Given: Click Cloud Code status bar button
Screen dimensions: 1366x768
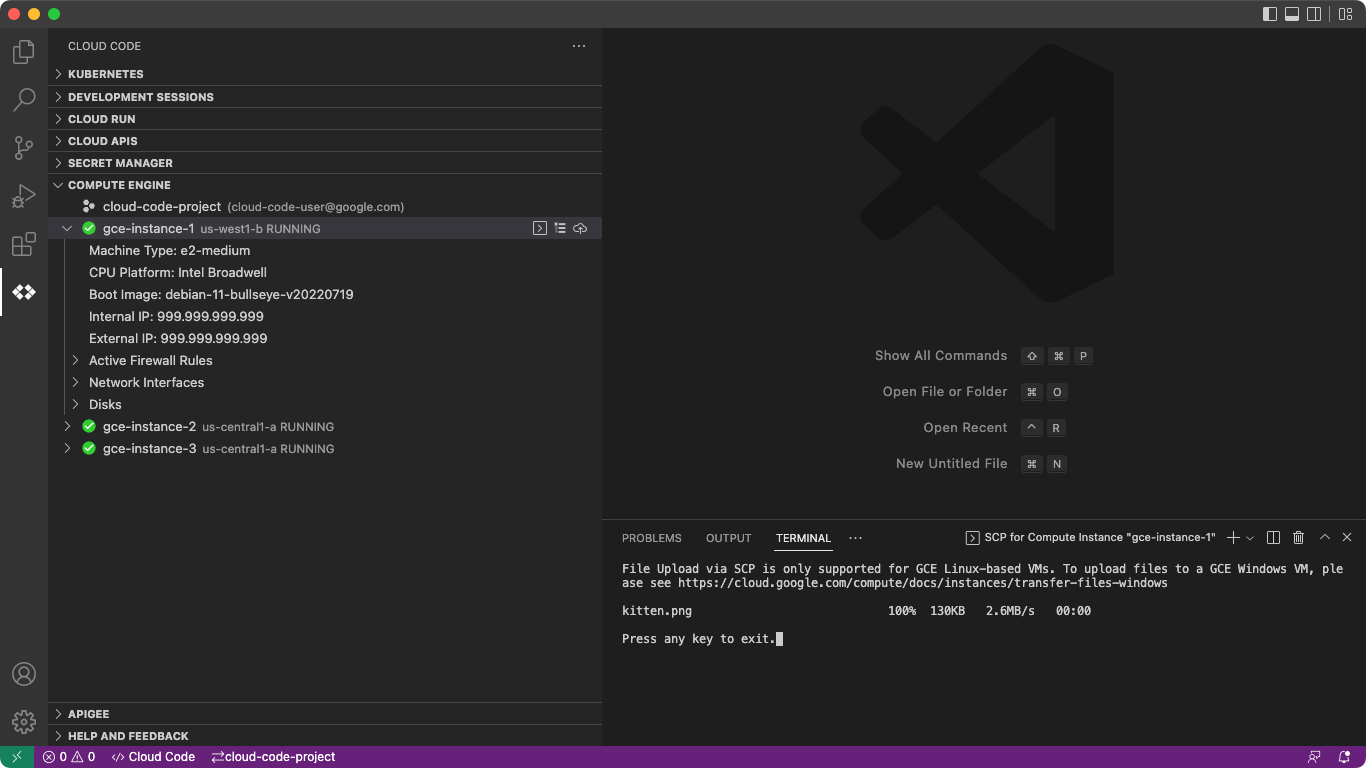Looking at the screenshot, I should pos(153,757).
